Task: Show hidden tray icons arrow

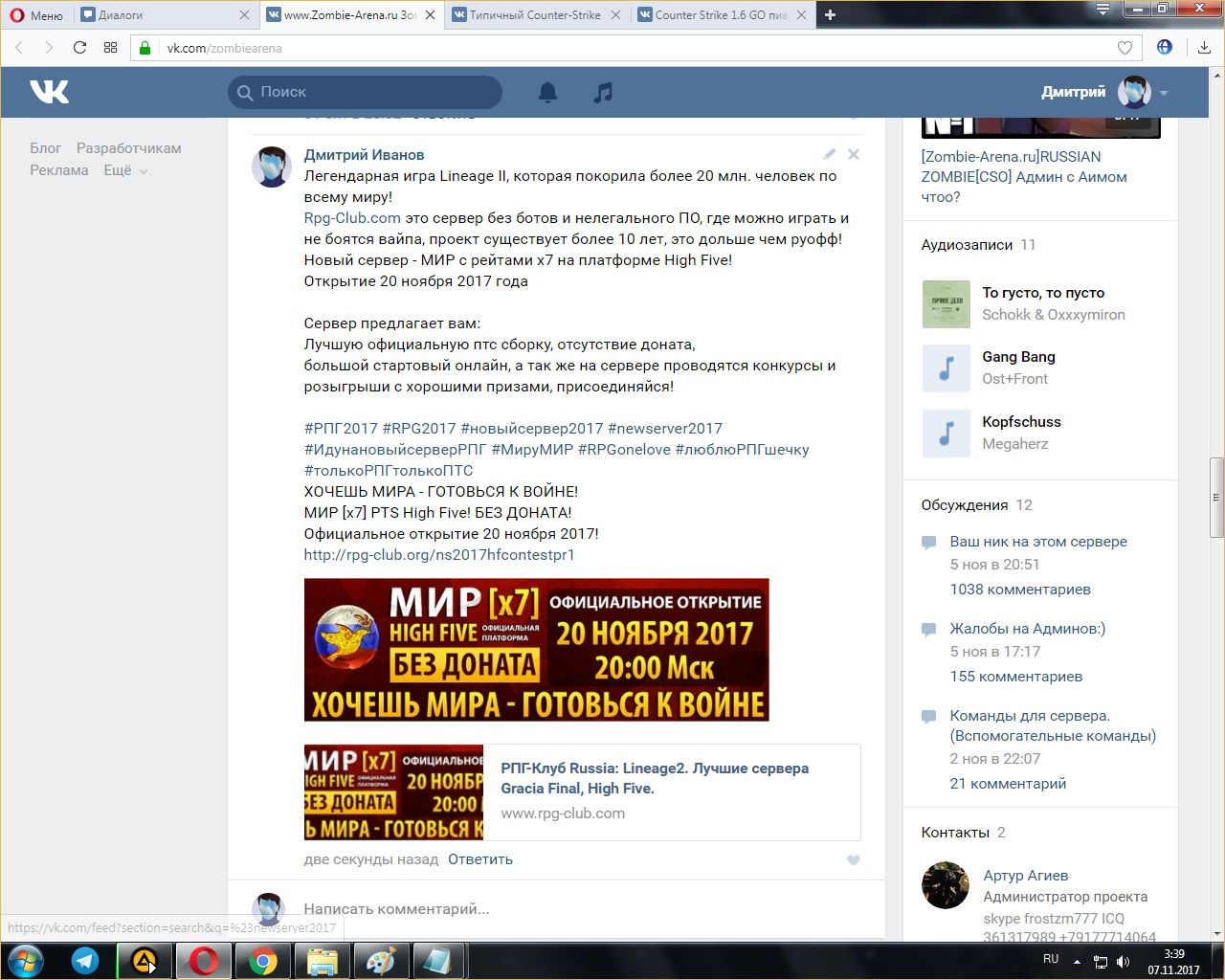Action: [x=1077, y=961]
